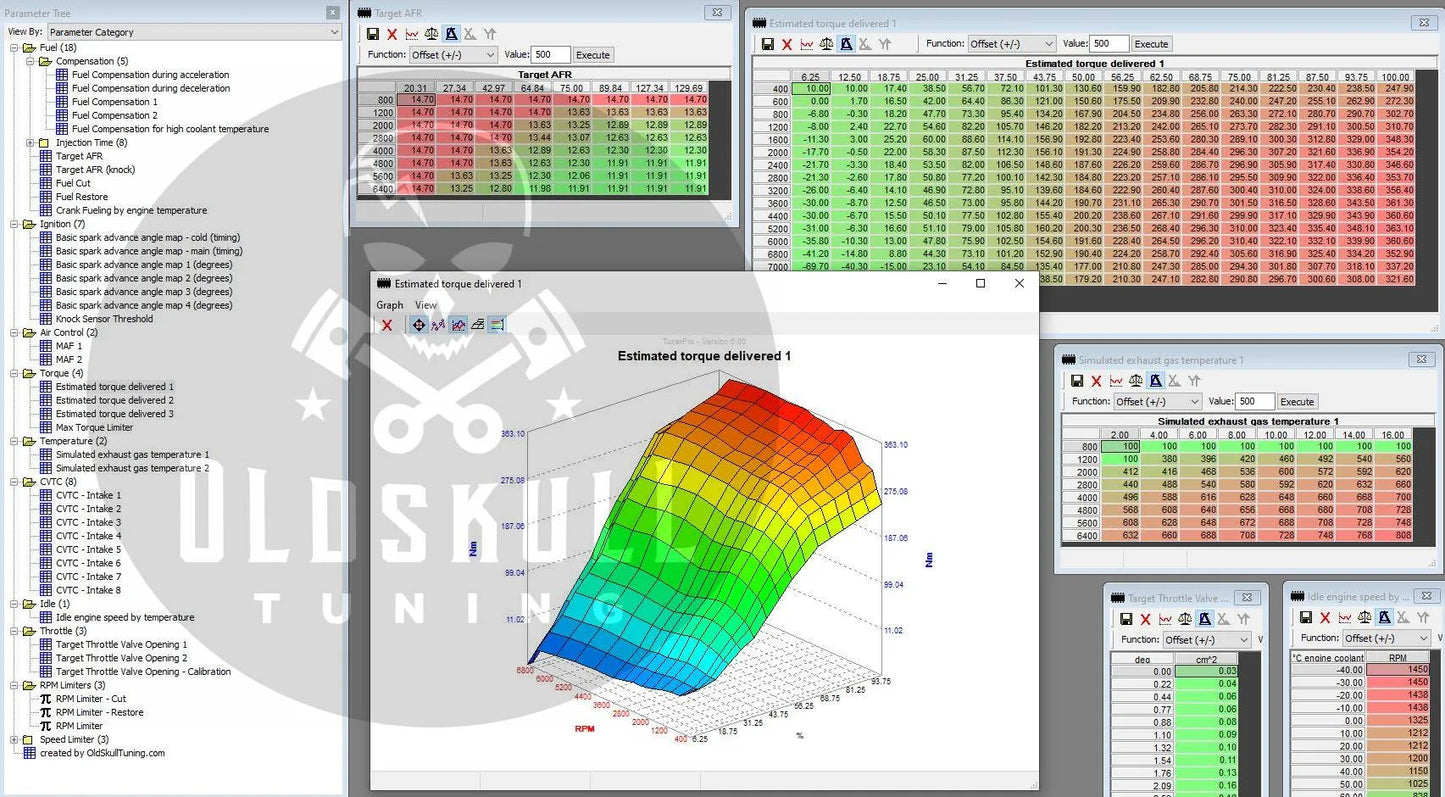
Task: Click Value input field in Estimated torque table
Action: (1109, 44)
